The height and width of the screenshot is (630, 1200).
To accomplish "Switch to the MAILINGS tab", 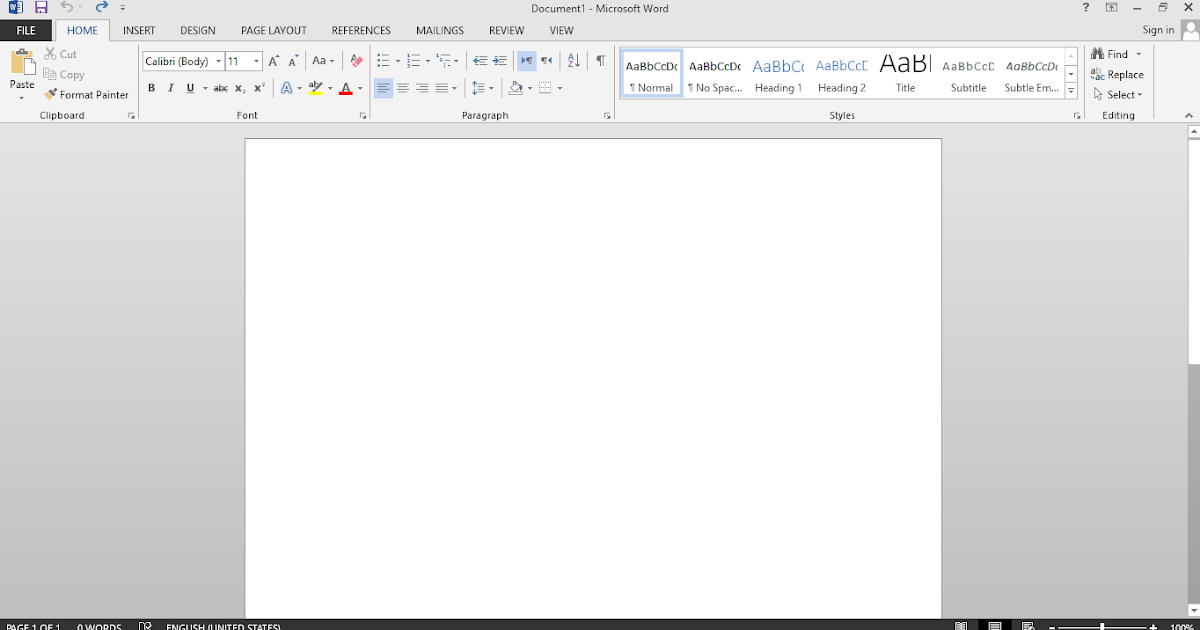I will coord(440,31).
